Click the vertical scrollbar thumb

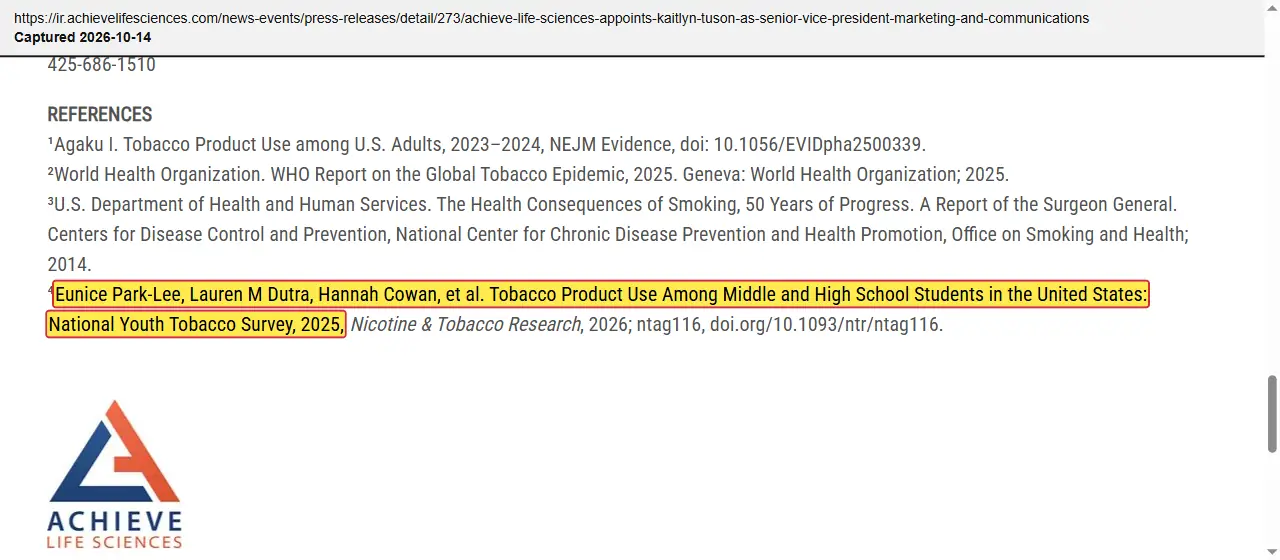pyautogui.click(x=1272, y=414)
